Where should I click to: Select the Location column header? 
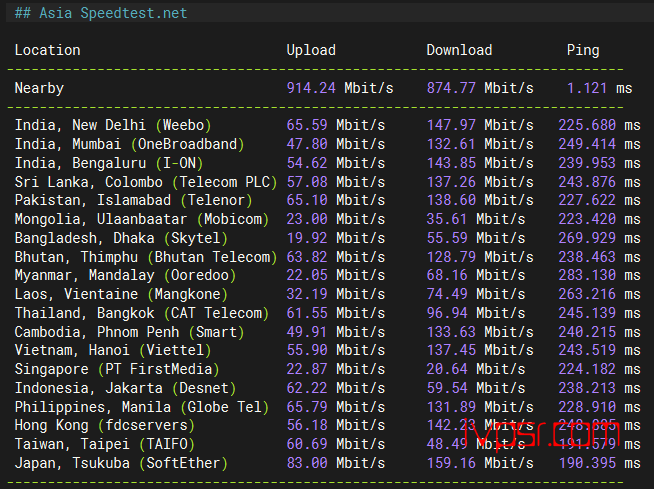click(x=48, y=50)
